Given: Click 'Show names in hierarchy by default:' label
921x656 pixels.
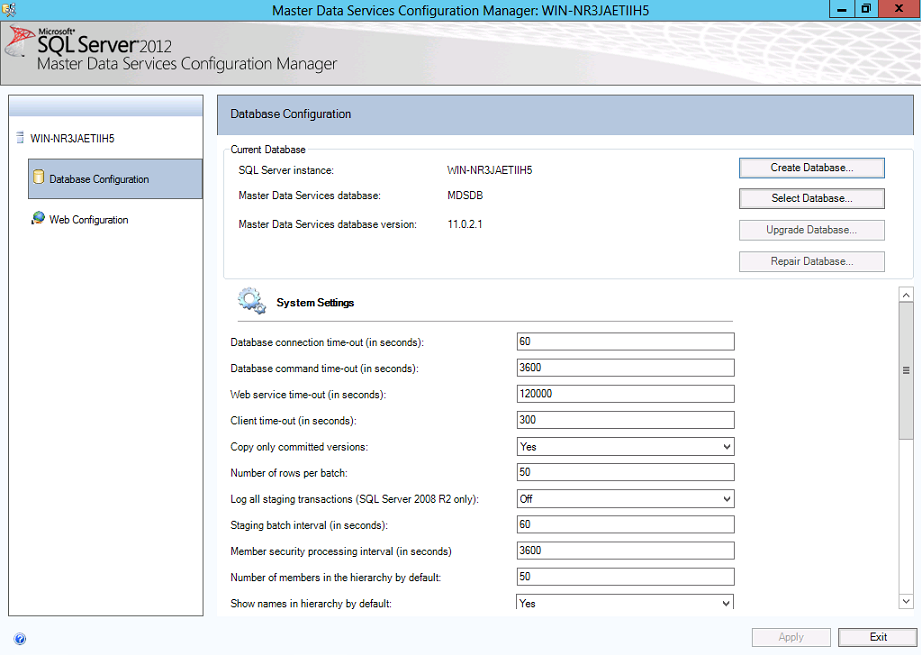Looking at the screenshot, I should click(311, 604).
